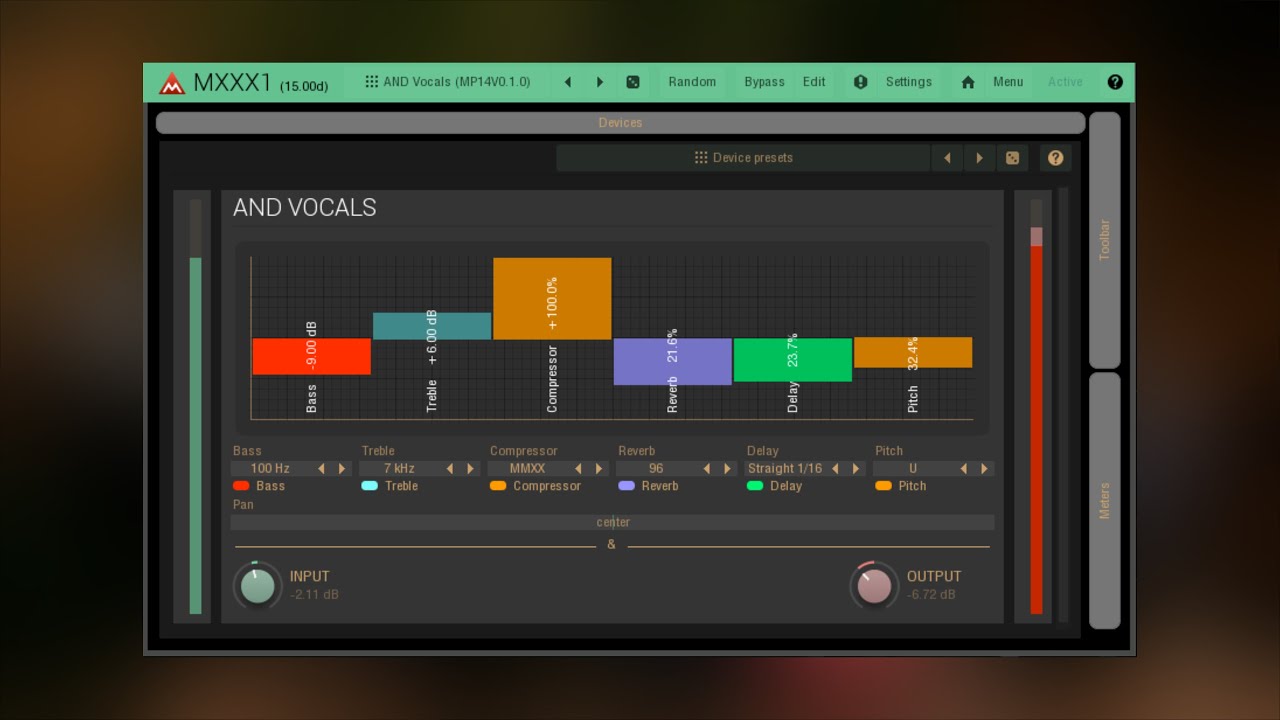
Task: Click the INPUT gain knob
Action: pos(257,586)
